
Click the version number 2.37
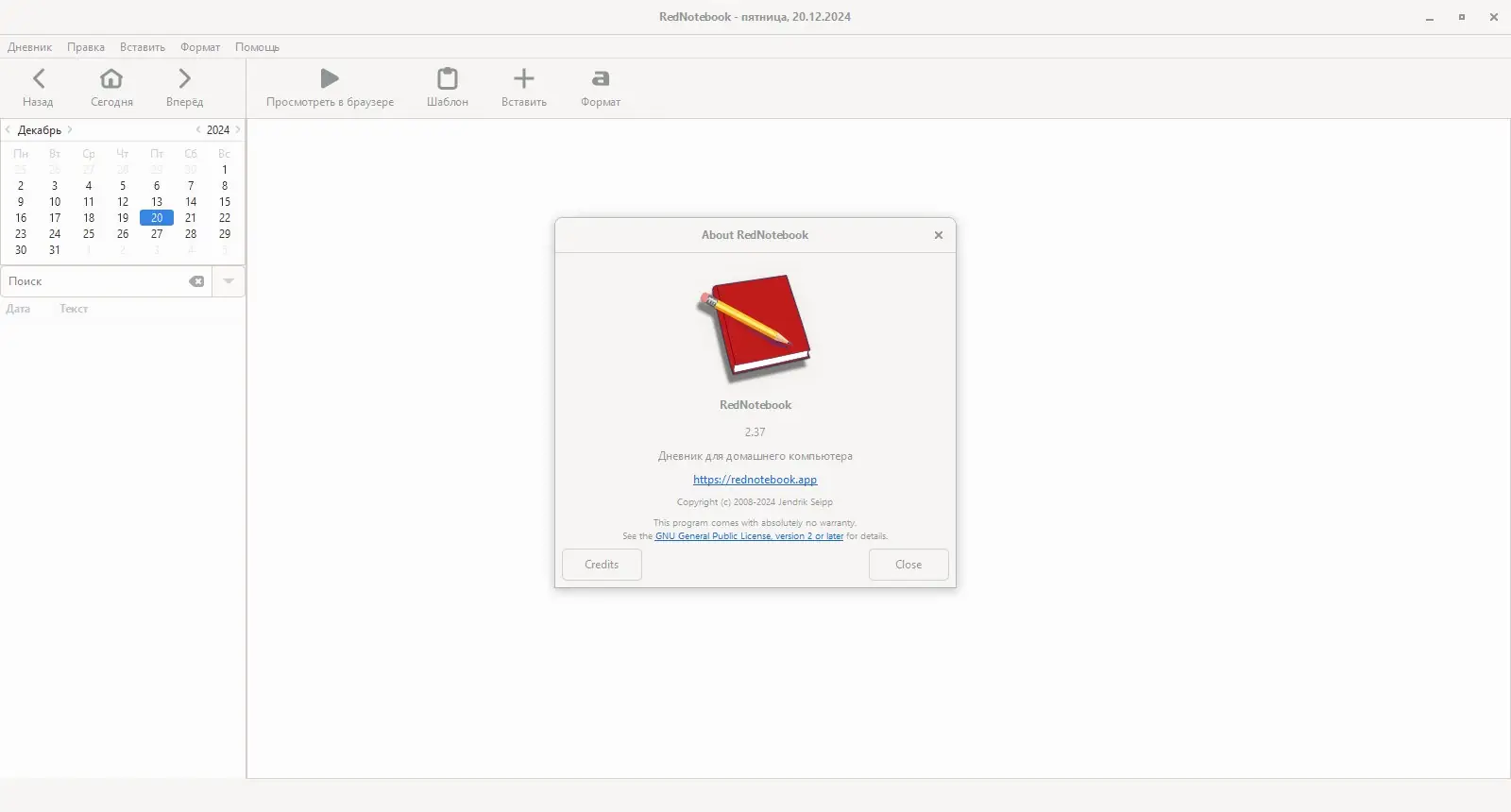[755, 432]
